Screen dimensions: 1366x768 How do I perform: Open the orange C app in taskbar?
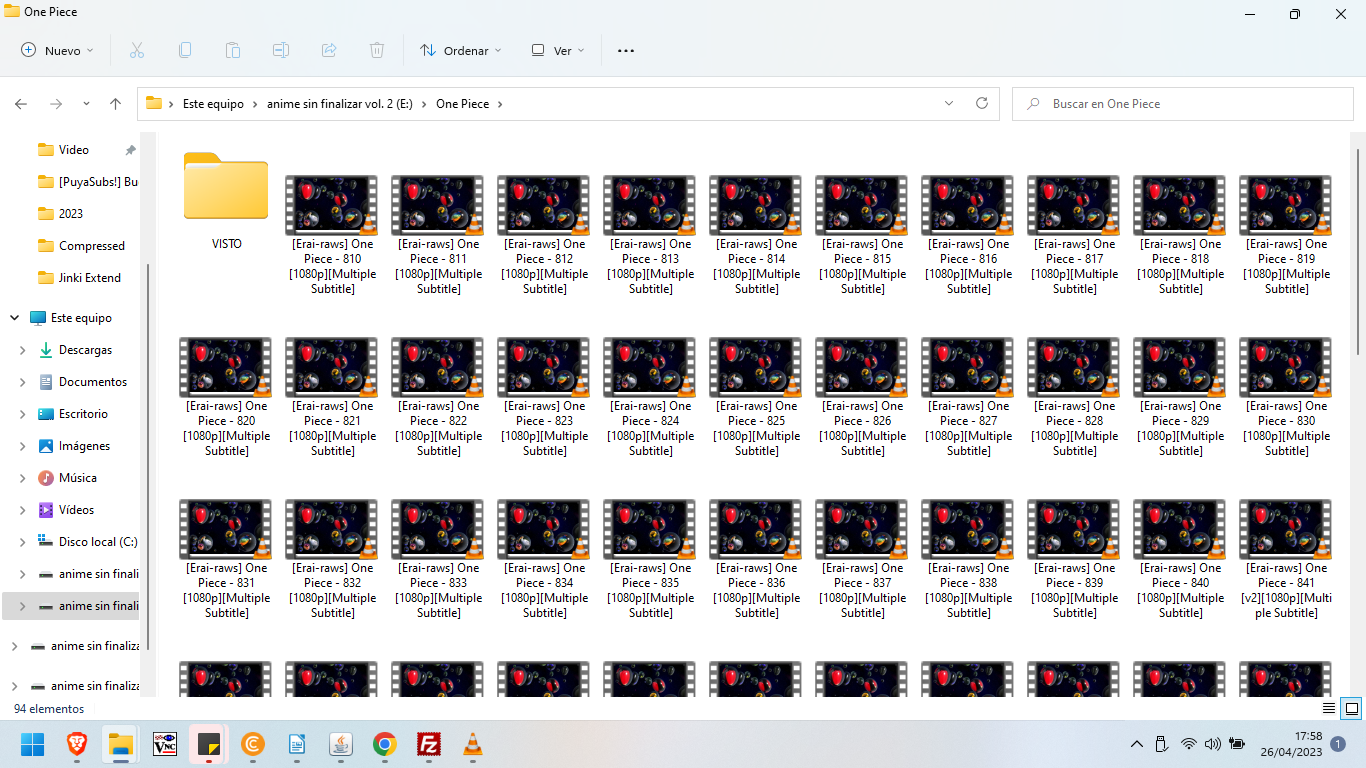pyautogui.click(x=253, y=744)
